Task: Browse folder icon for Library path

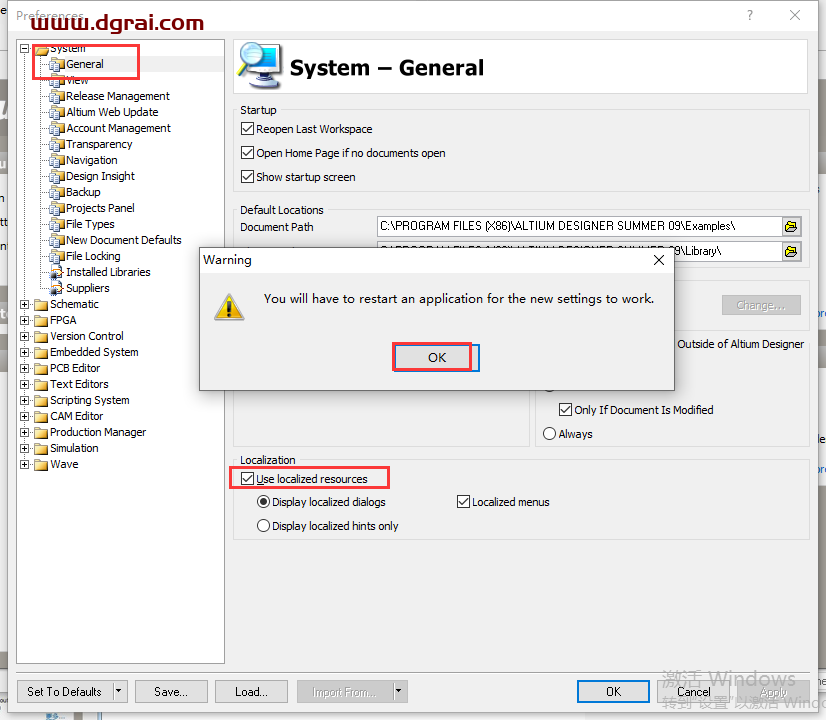Action: [791, 251]
